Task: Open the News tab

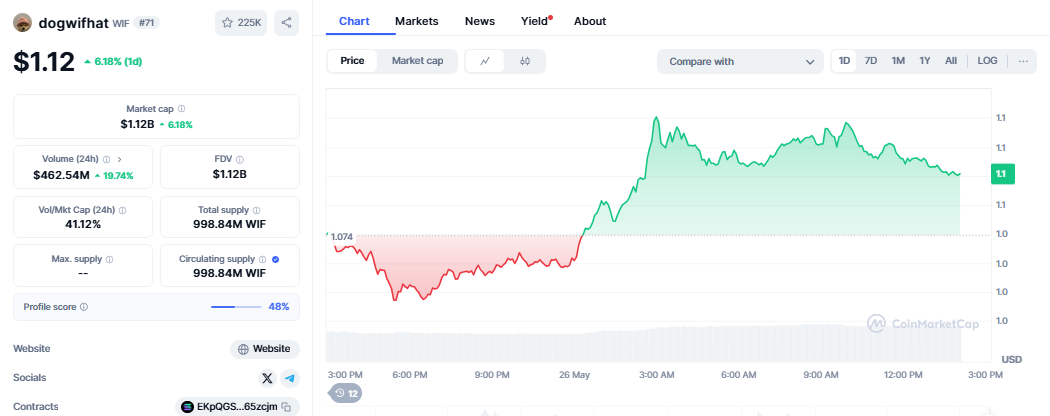Action: [x=480, y=21]
